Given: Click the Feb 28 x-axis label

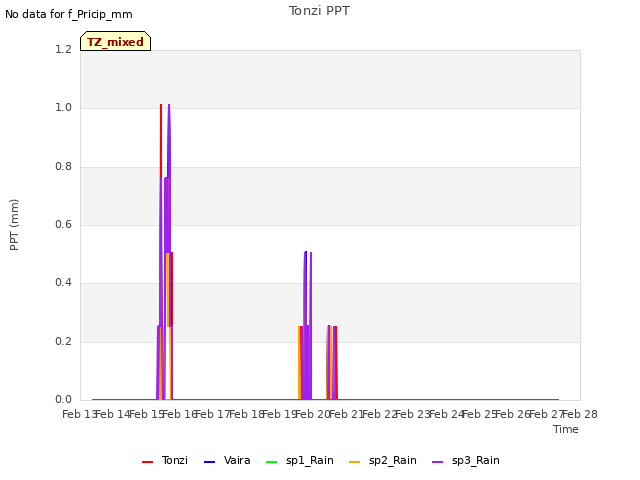Looking at the screenshot, I should point(580,414).
